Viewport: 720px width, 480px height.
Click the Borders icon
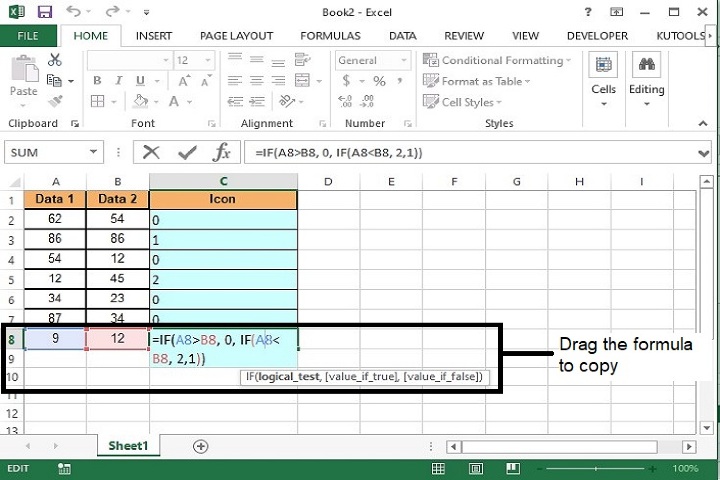(x=97, y=101)
